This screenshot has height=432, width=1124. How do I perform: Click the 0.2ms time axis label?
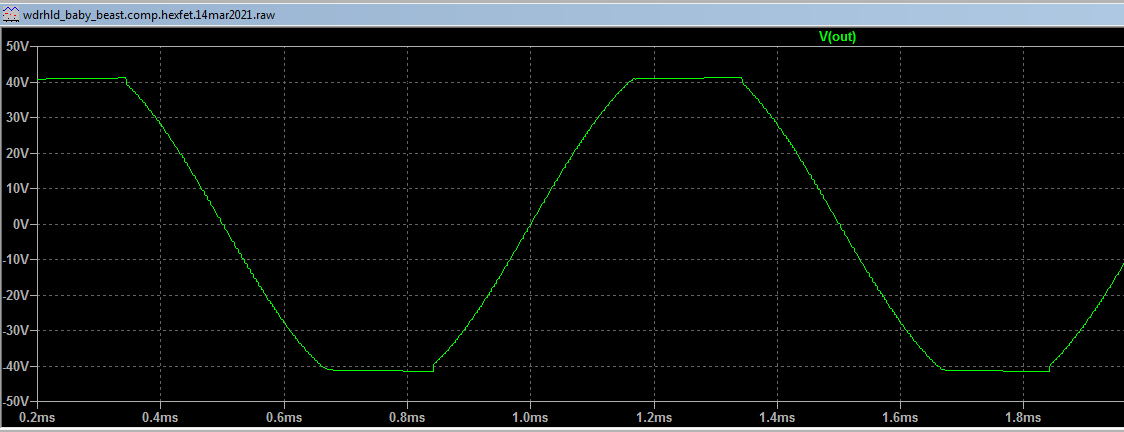tap(37, 417)
